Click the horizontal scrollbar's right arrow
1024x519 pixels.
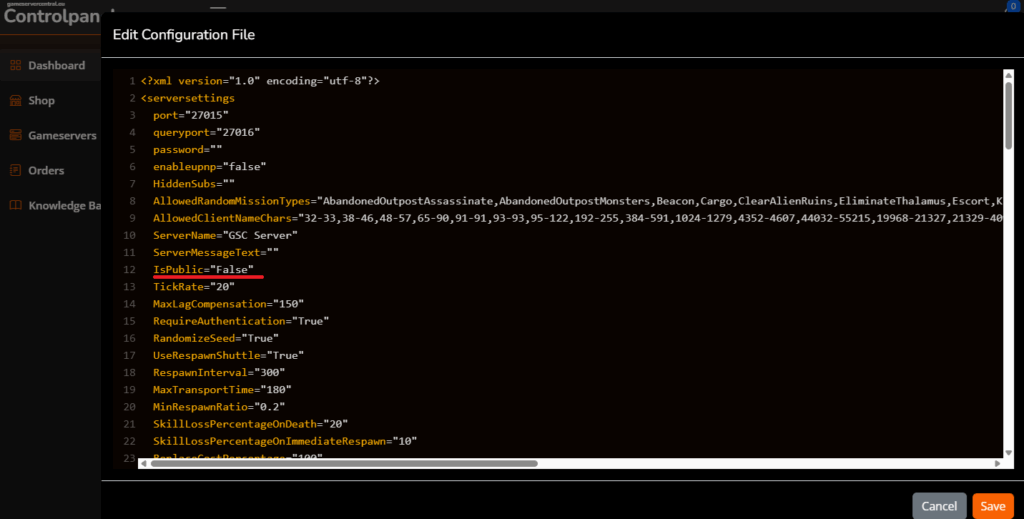996,463
